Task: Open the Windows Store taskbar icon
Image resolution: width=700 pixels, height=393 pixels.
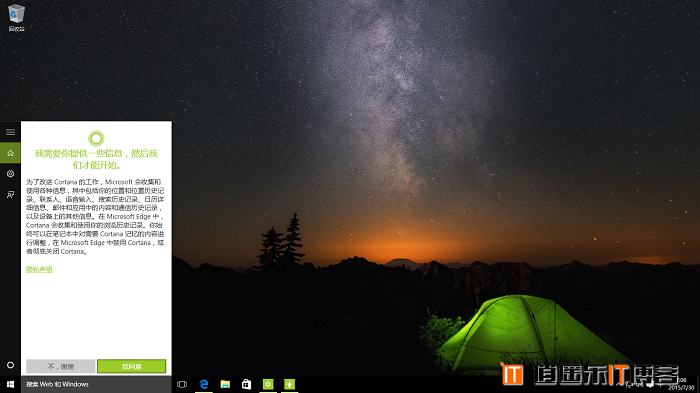Action: [246, 384]
